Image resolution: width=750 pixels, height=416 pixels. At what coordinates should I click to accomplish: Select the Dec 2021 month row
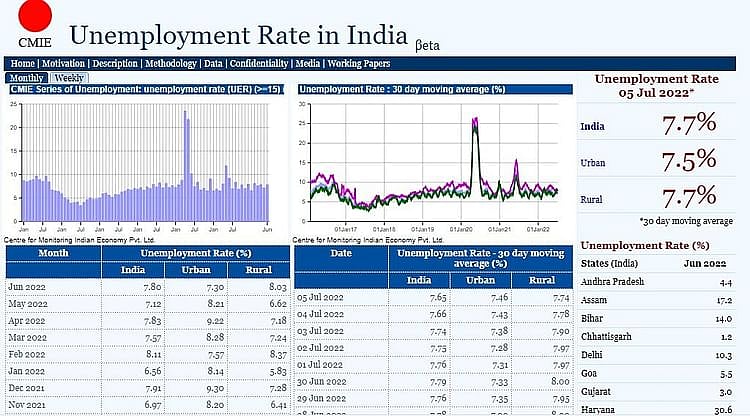pyautogui.click(x=148, y=388)
